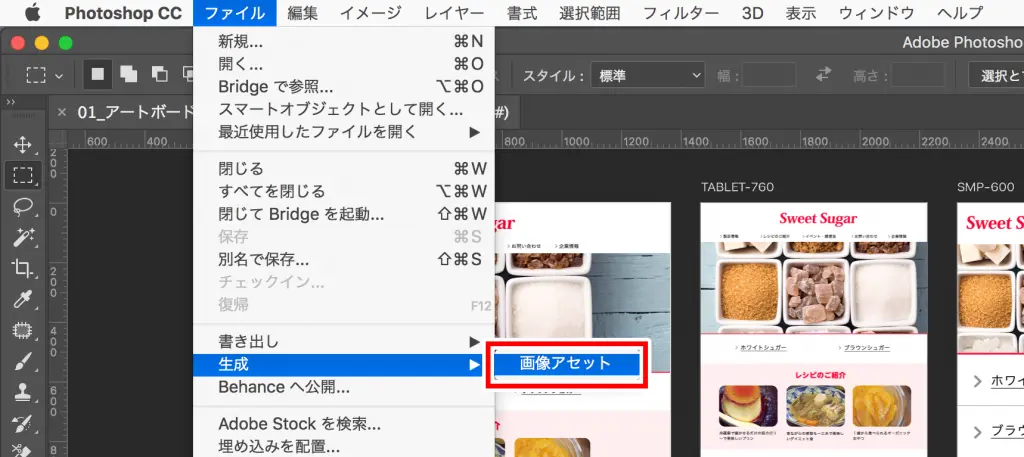Select the Move tool
Image resolution: width=1024 pixels, height=457 pixels.
click(23, 144)
